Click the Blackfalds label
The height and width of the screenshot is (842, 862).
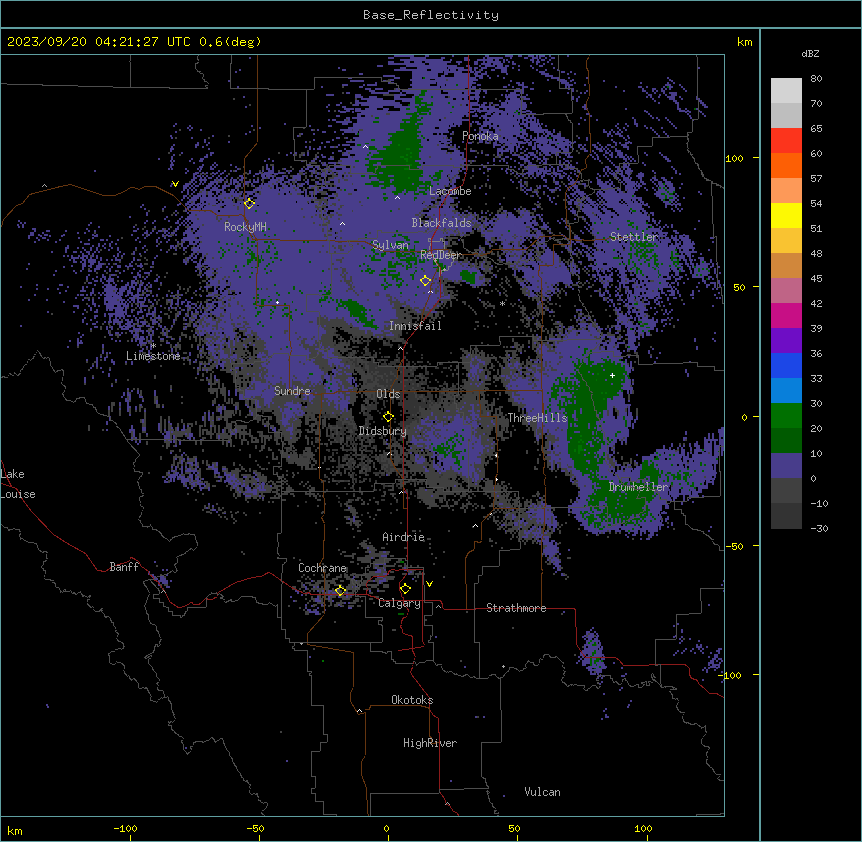click(441, 223)
